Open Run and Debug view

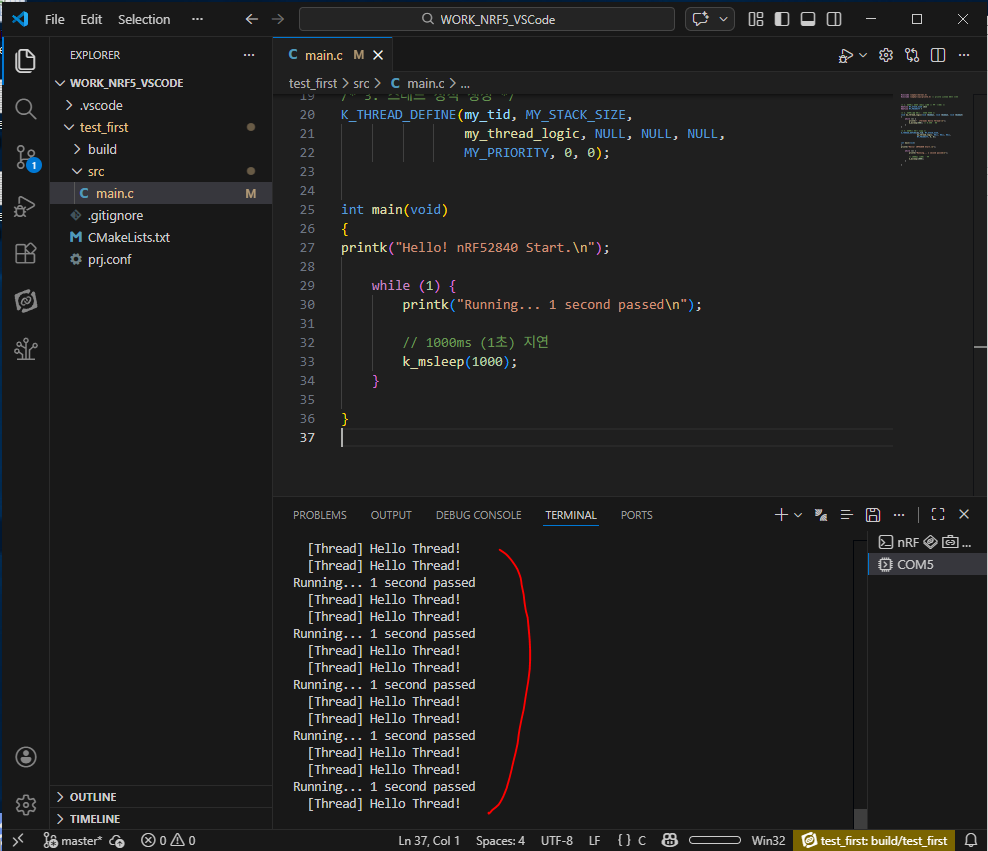[25, 206]
